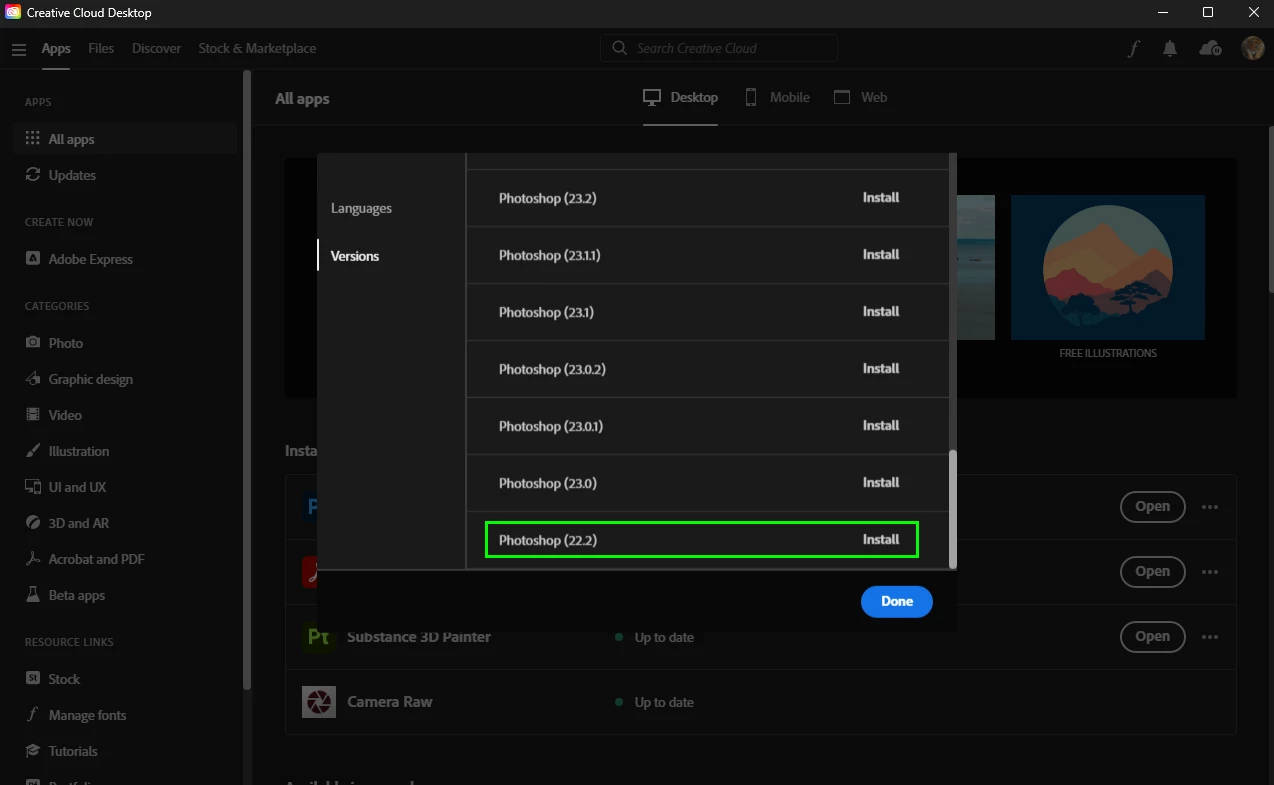Install Photoshop (23.2)
Image resolution: width=1274 pixels, height=785 pixels.
pos(881,197)
